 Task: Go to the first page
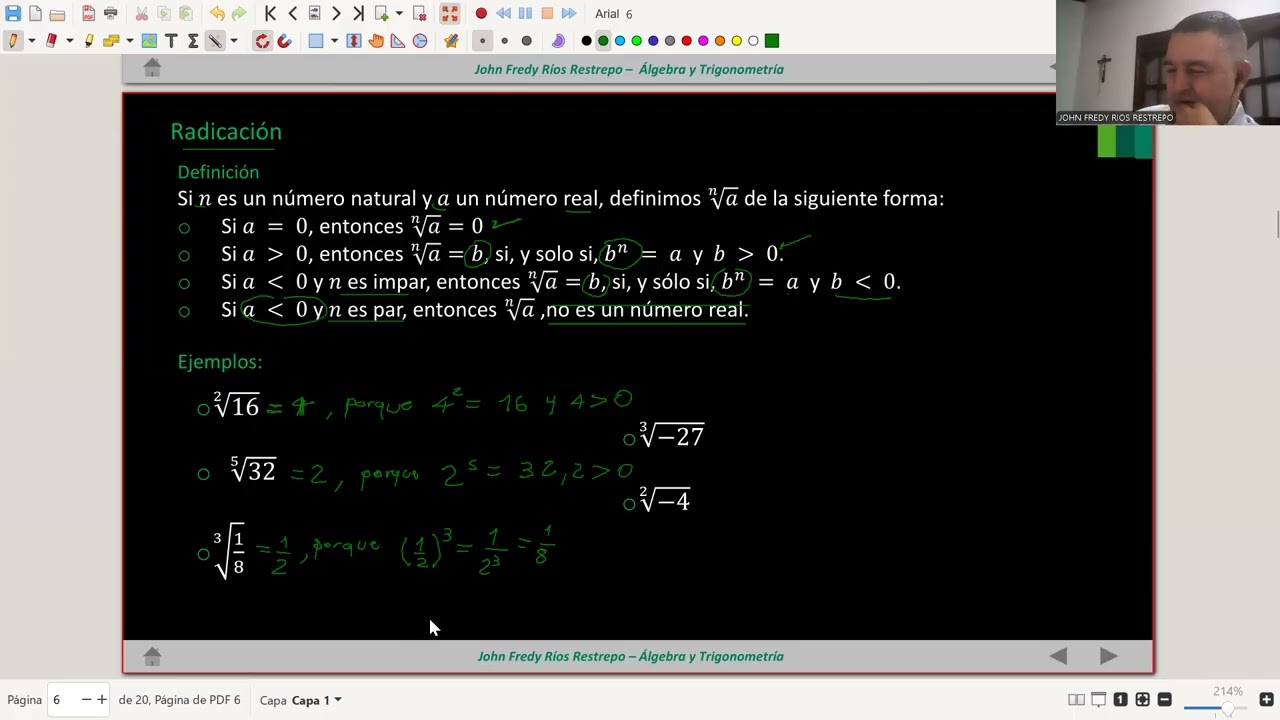click(270, 14)
